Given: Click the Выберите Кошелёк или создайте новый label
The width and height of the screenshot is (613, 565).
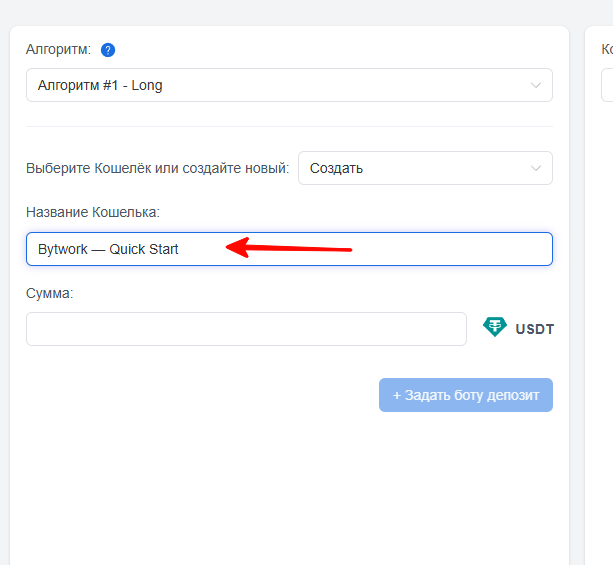Looking at the screenshot, I should [x=157, y=168].
